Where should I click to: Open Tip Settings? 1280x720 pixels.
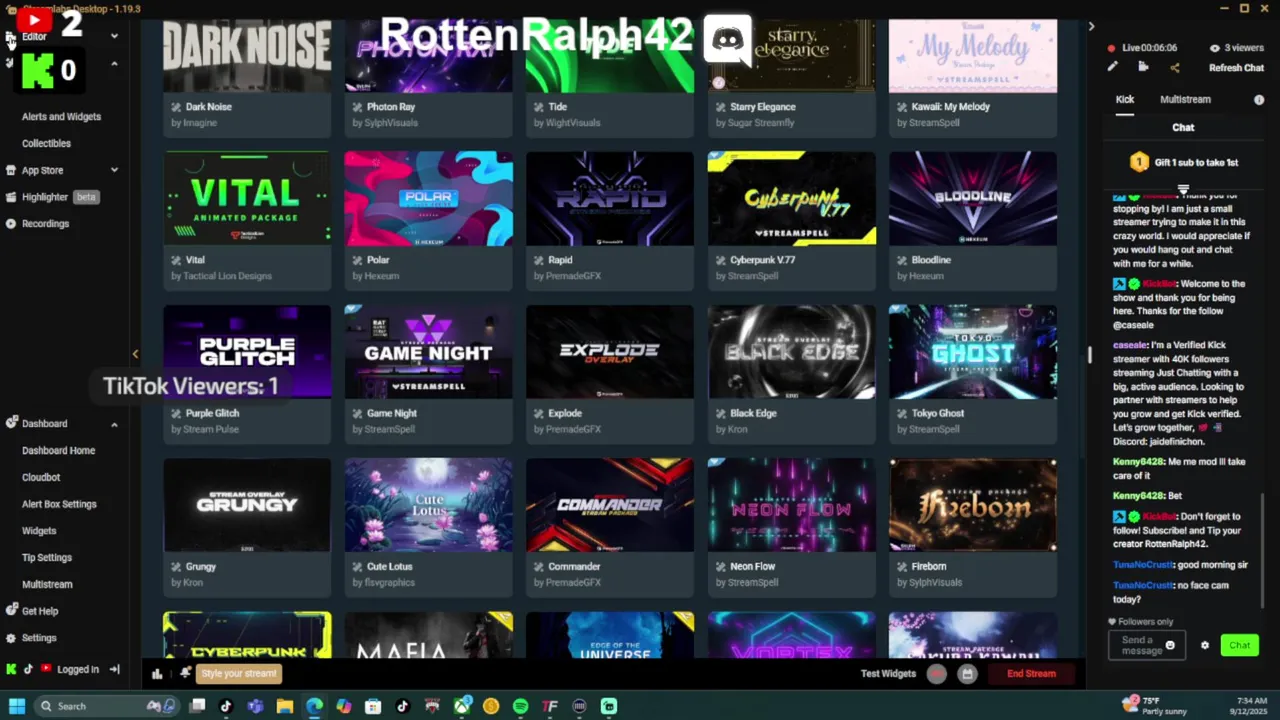click(47, 558)
